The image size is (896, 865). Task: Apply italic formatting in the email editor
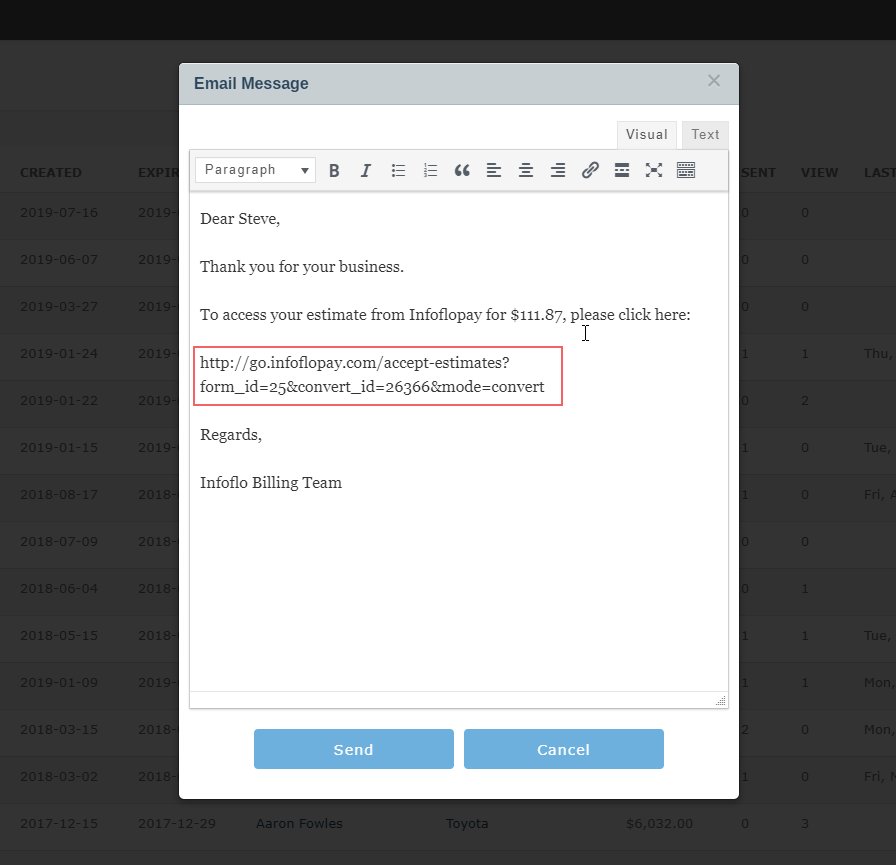pyautogui.click(x=366, y=170)
